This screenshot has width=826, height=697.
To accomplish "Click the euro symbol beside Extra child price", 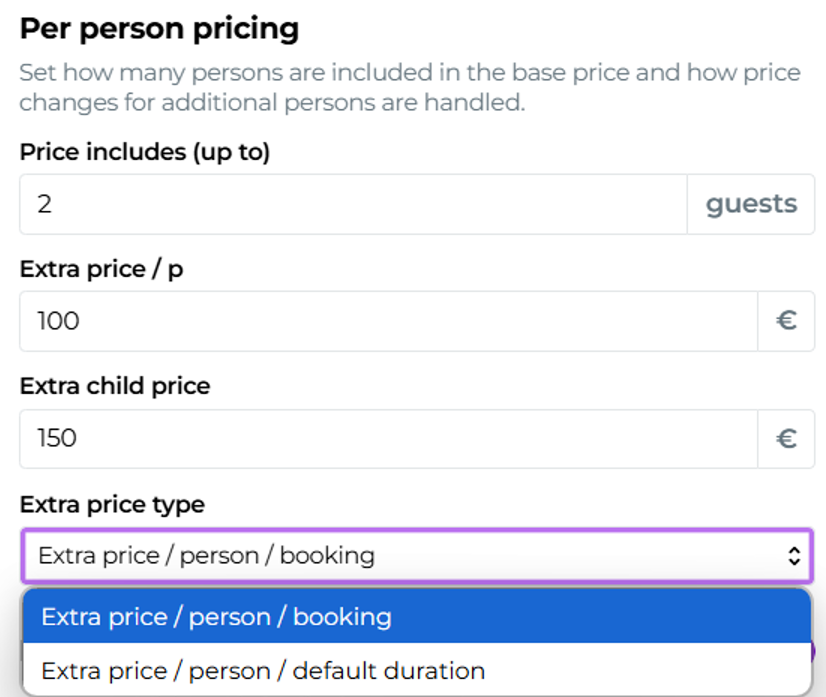I will pyautogui.click(x=786, y=438).
